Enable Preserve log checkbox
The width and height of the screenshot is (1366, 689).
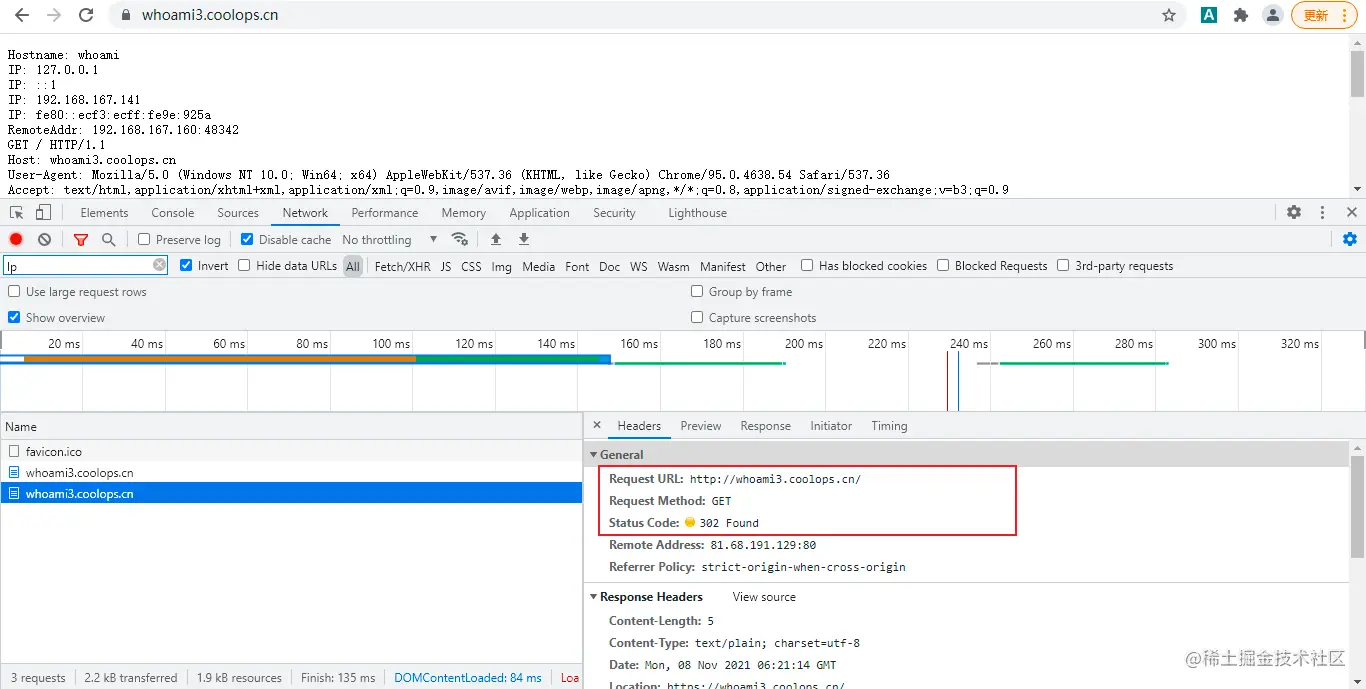(144, 239)
